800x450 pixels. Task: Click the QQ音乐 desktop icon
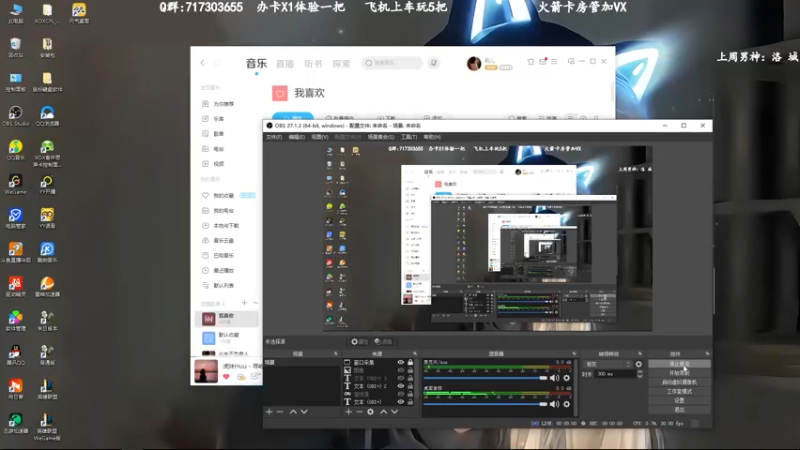tap(15, 150)
